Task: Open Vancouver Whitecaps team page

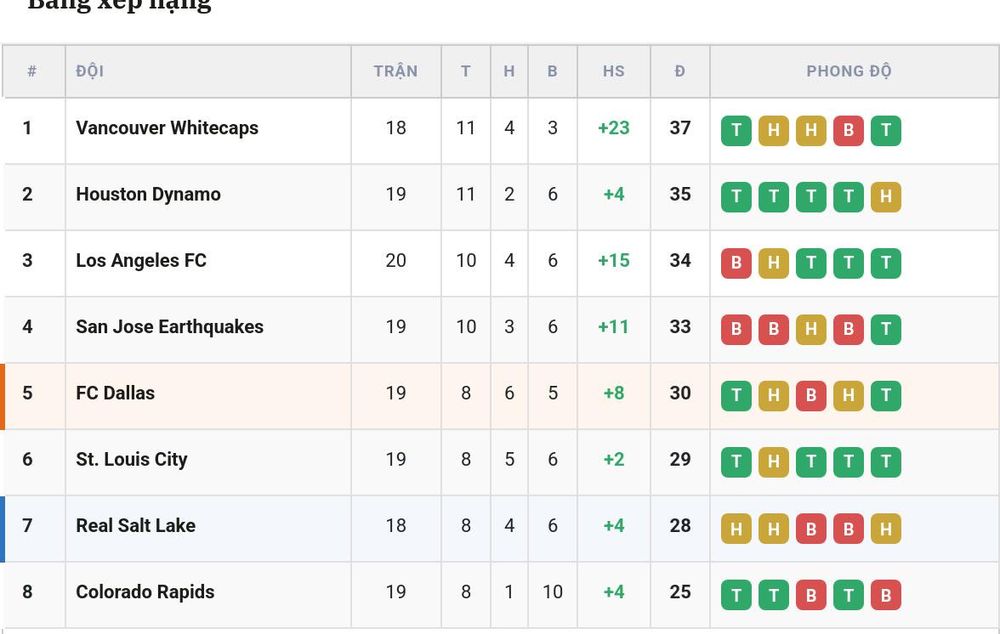Action: click(x=167, y=128)
